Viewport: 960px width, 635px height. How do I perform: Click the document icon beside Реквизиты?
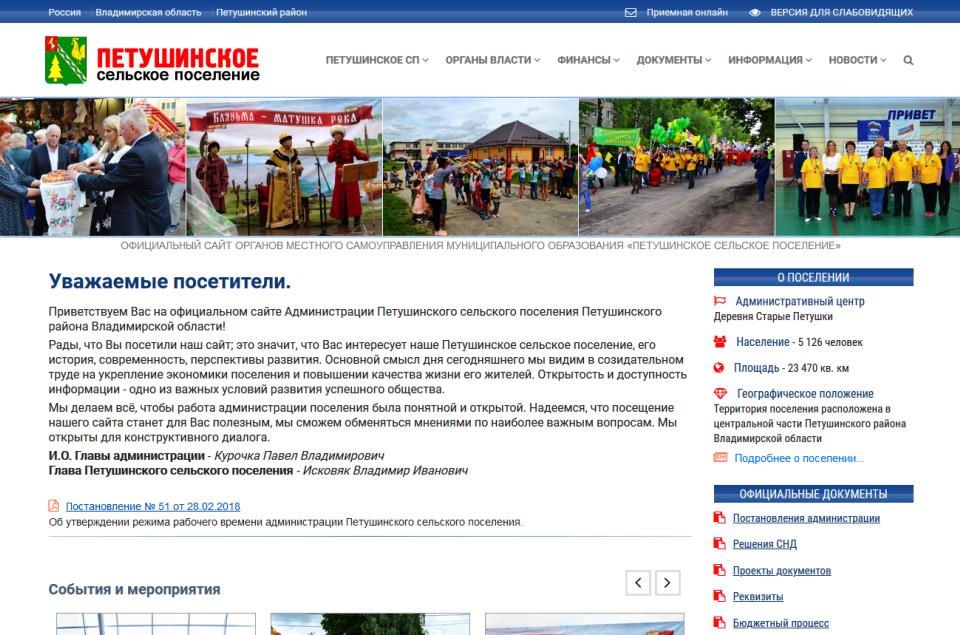[719, 596]
